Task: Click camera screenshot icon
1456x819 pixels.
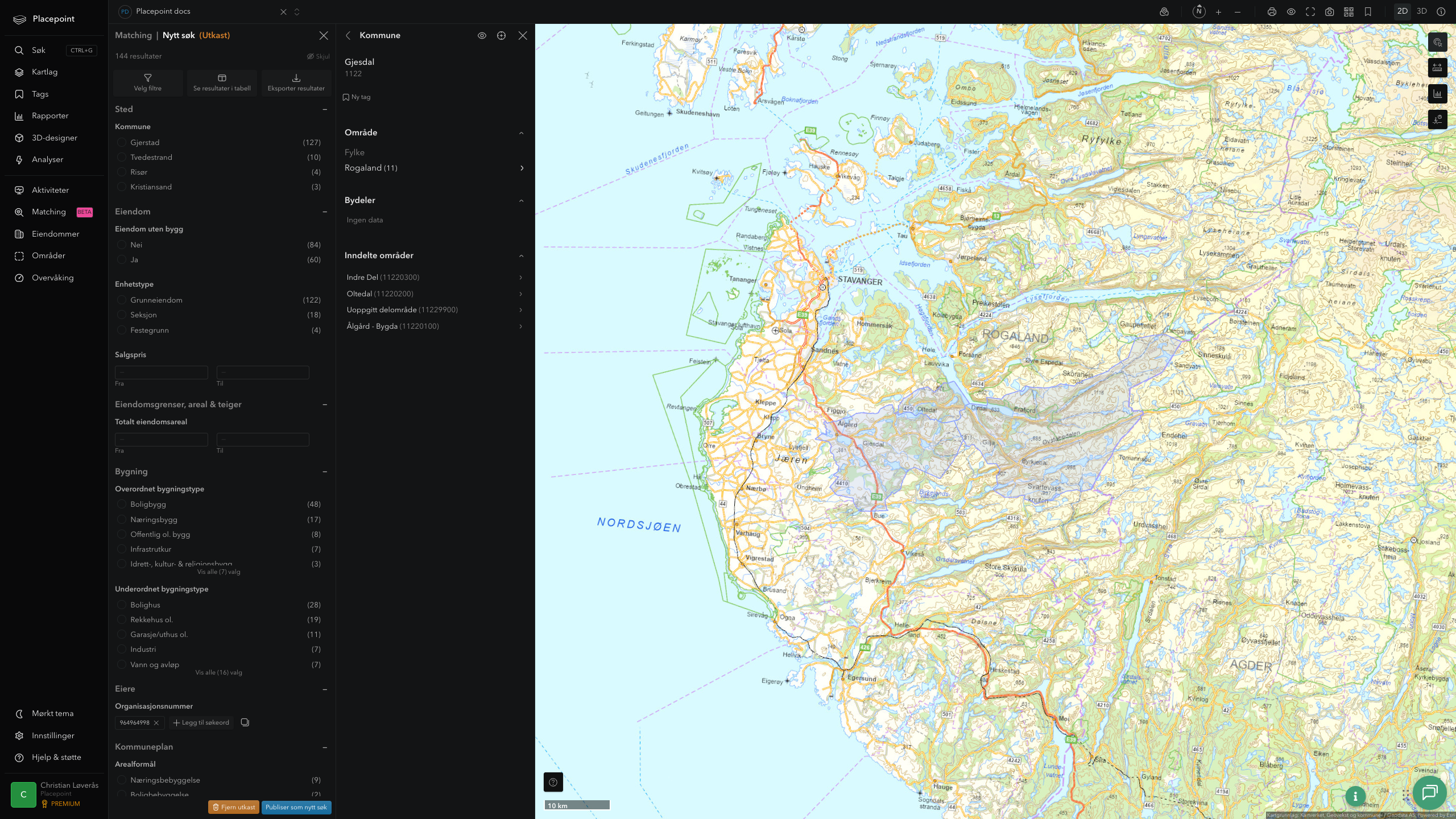Action: [1330, 11]
